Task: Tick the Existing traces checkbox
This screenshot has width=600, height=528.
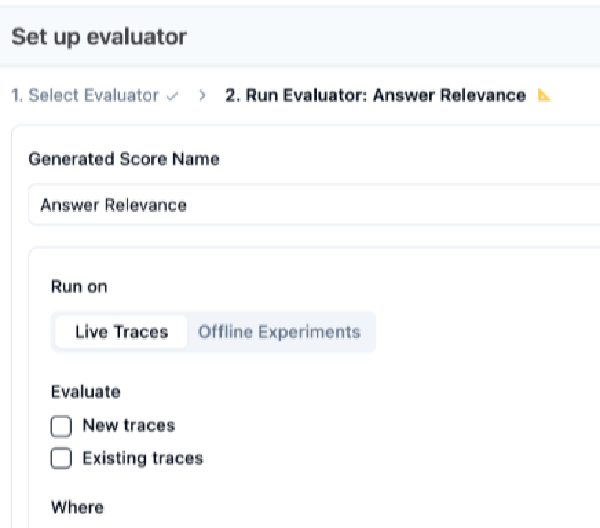Action: (x=62, y=459)
